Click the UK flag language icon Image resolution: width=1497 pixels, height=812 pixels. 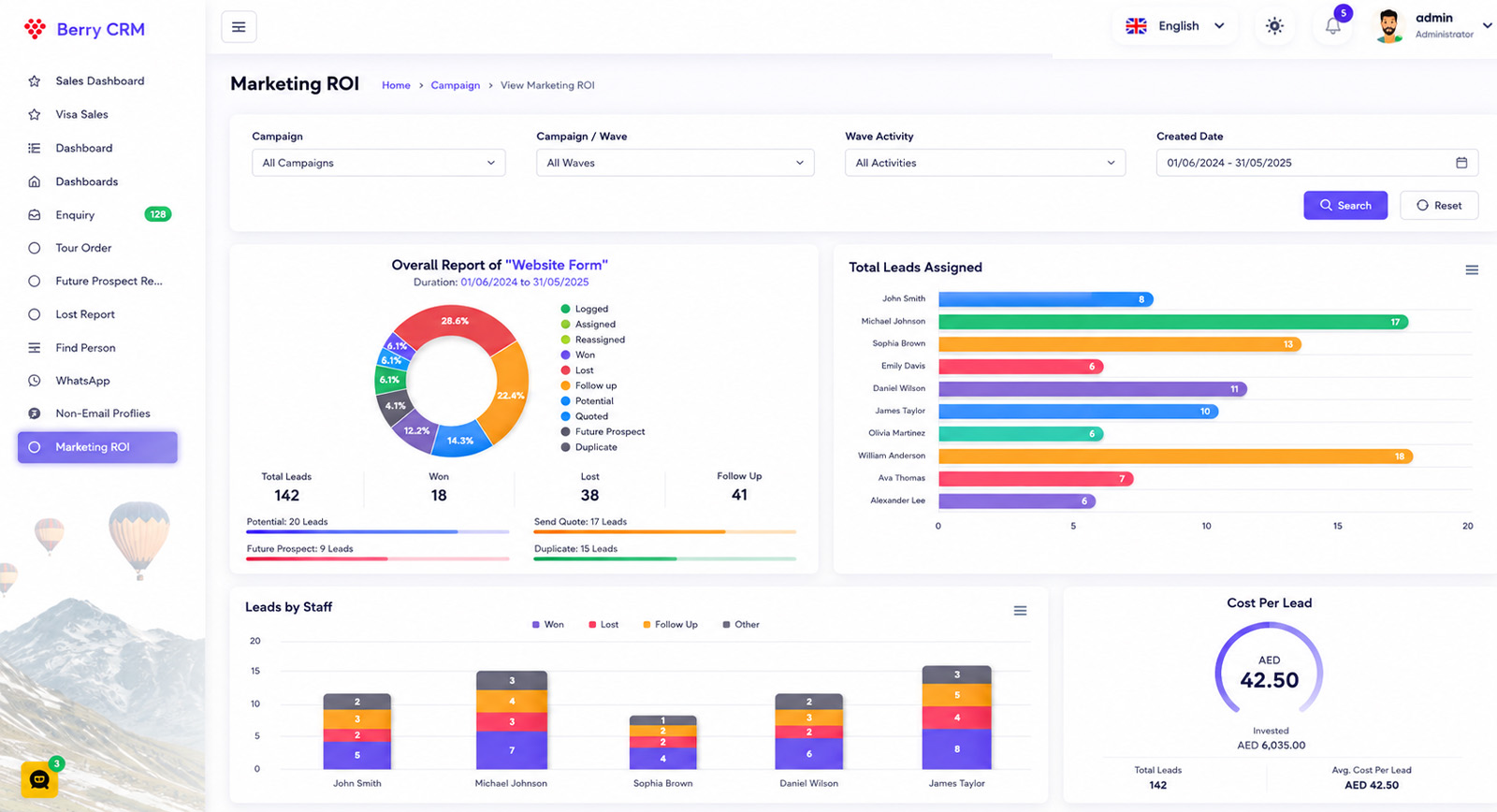(1136, 26)
